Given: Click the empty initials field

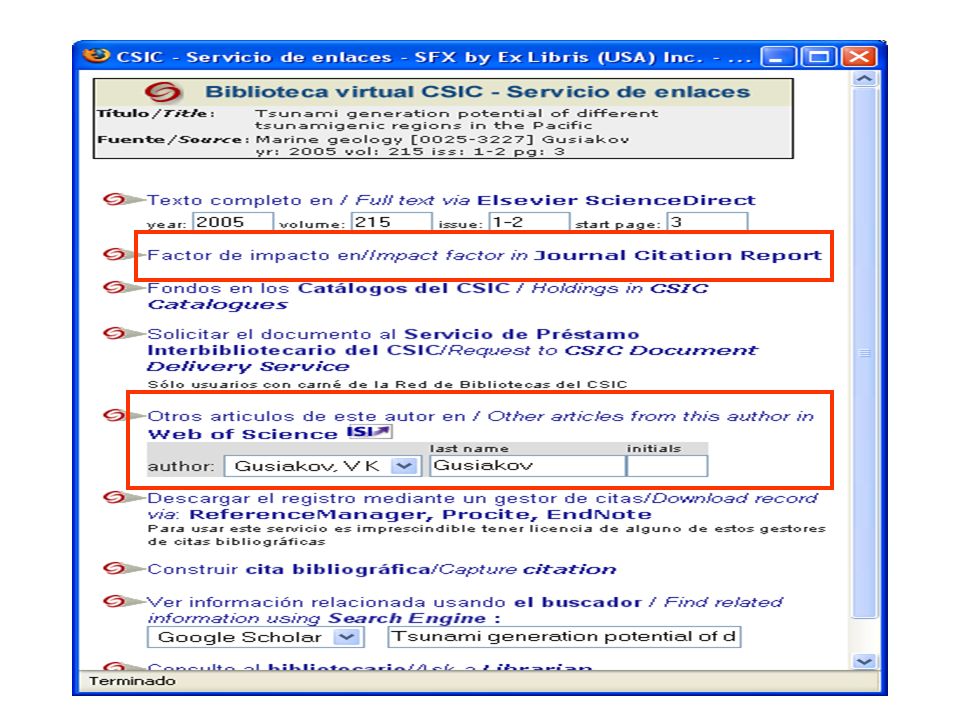Looking at the screenshot, I should [x=667, y=466].
